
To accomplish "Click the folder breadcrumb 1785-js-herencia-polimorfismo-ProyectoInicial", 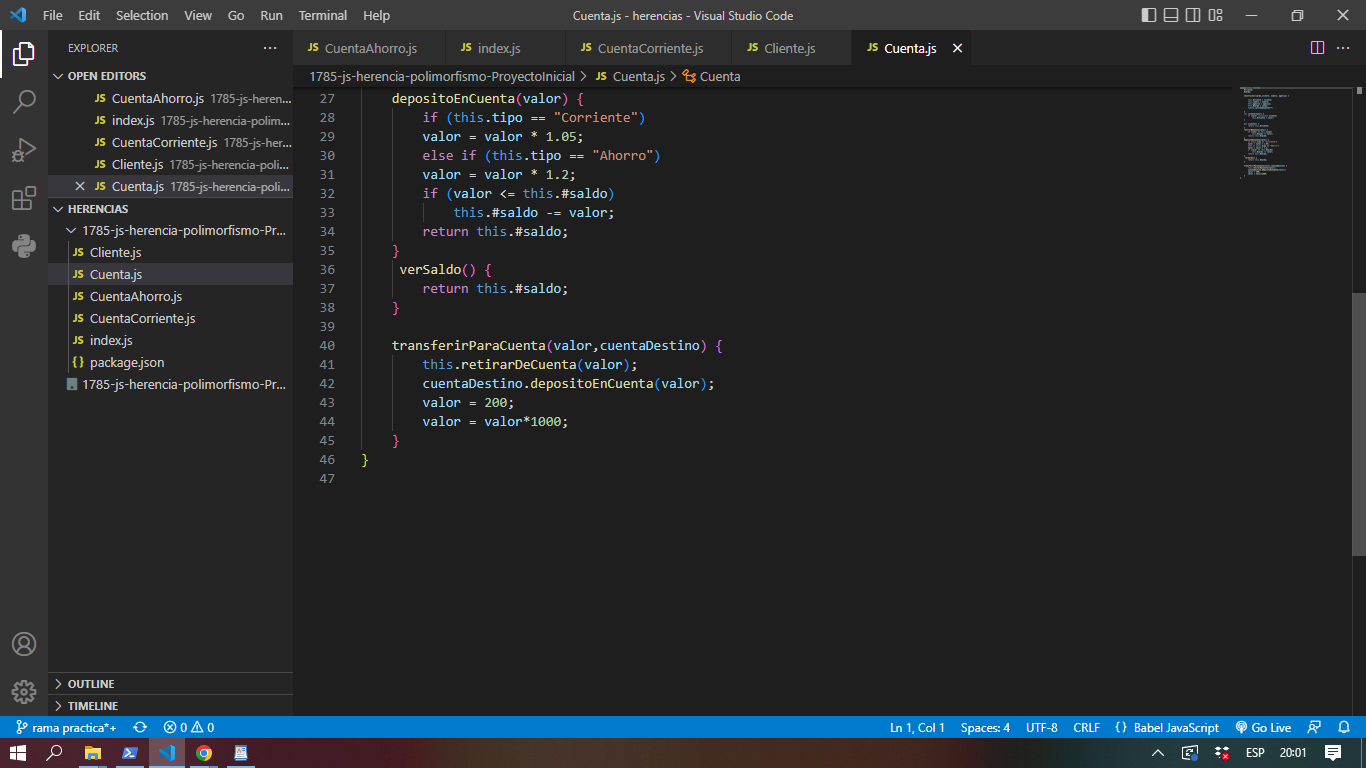I will [x=442, y=76].
